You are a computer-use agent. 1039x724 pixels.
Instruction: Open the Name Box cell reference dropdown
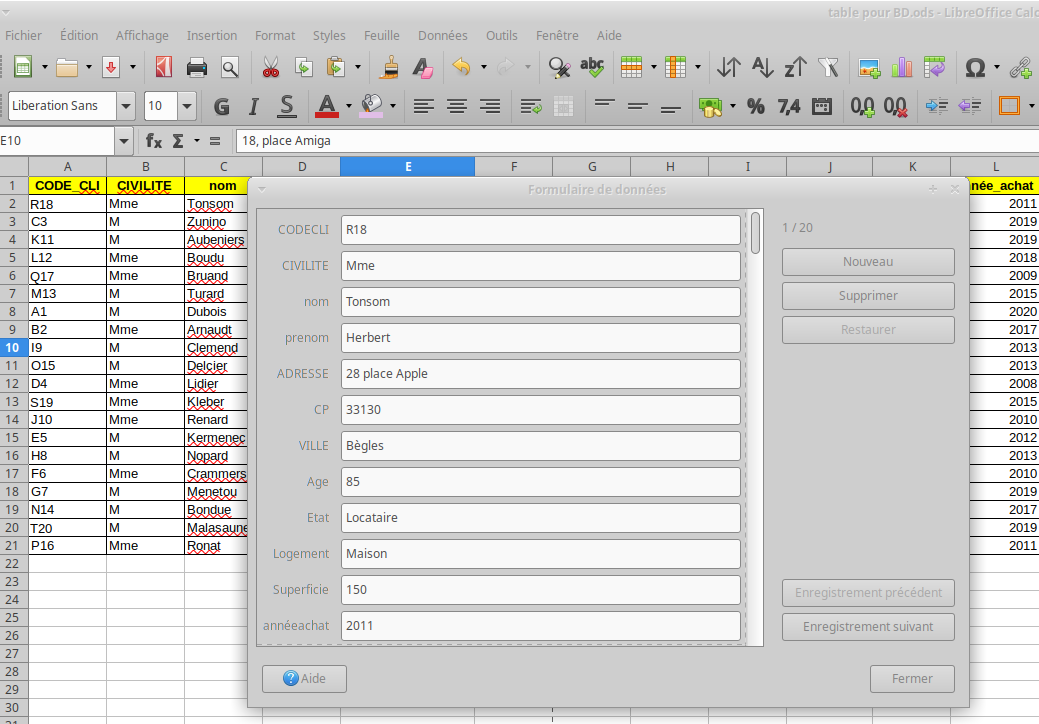[x=124, y=141]
